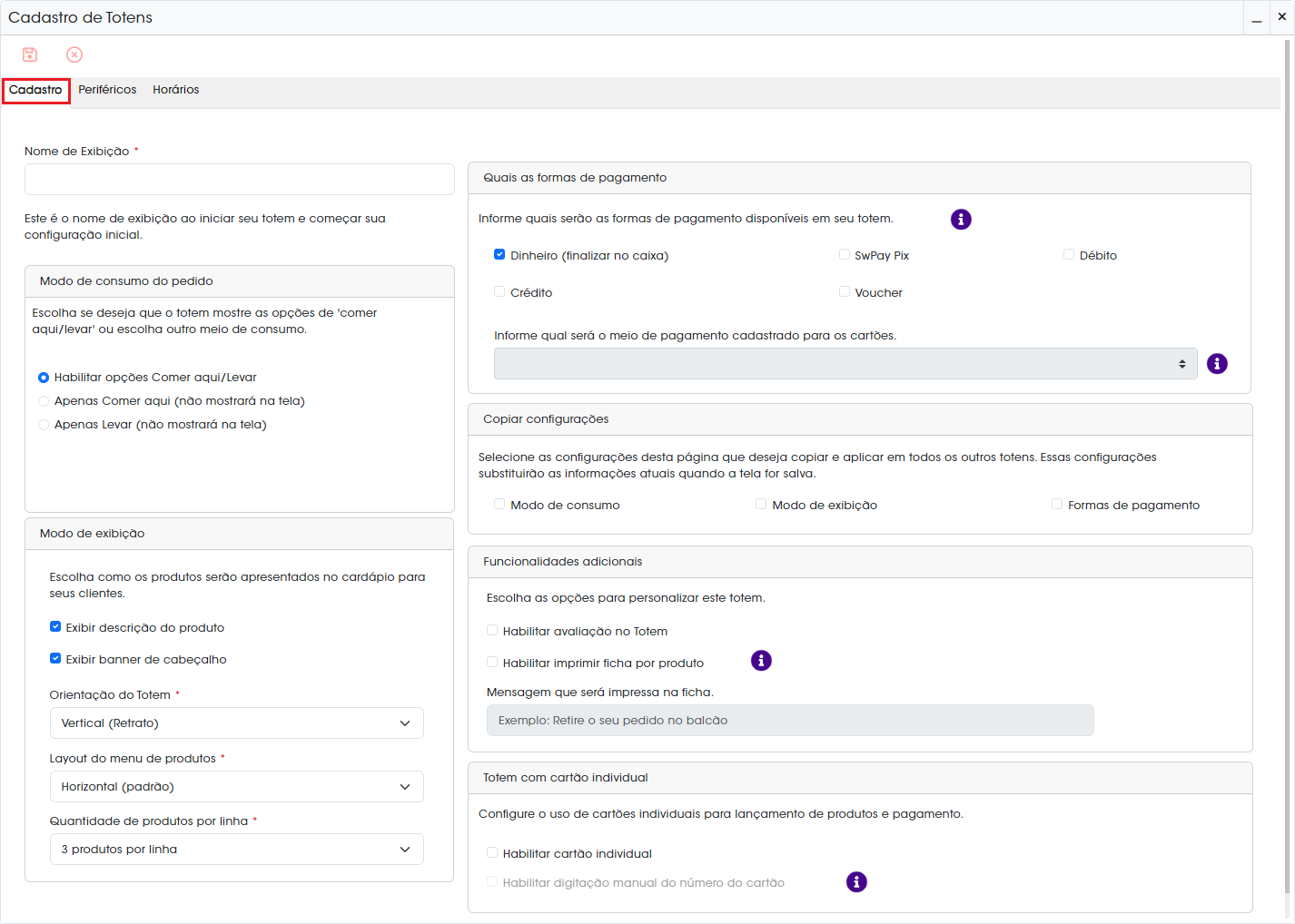Toggle Exibir descrição do produto checkbox
Image resolution: width=1295 pixels, height=924 pixels.
click(x=55, y=627)
